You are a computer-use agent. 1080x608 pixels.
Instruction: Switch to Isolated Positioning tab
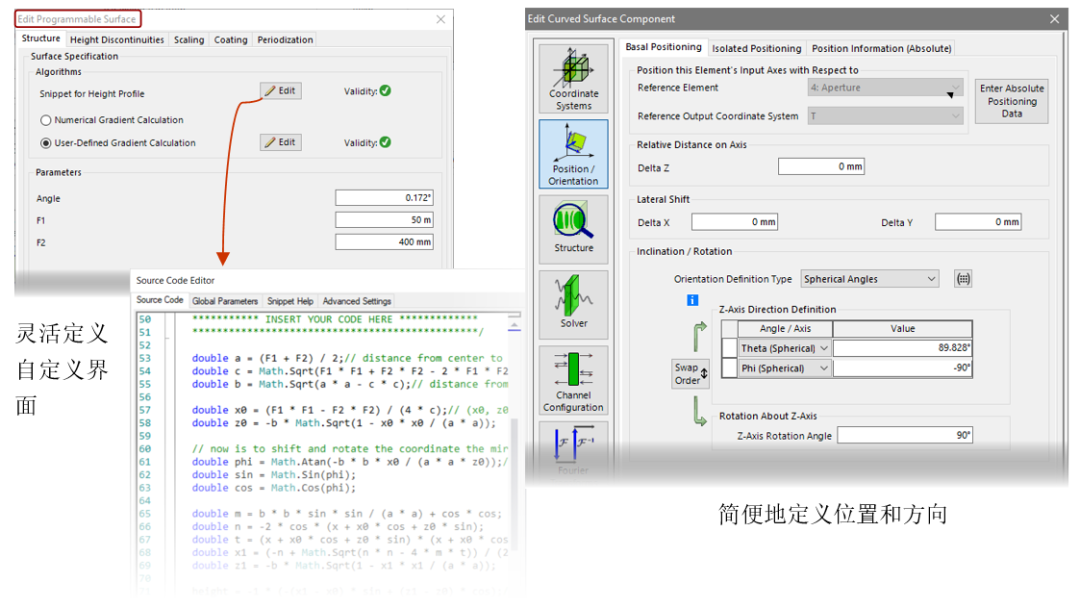(x=756, y=48)
